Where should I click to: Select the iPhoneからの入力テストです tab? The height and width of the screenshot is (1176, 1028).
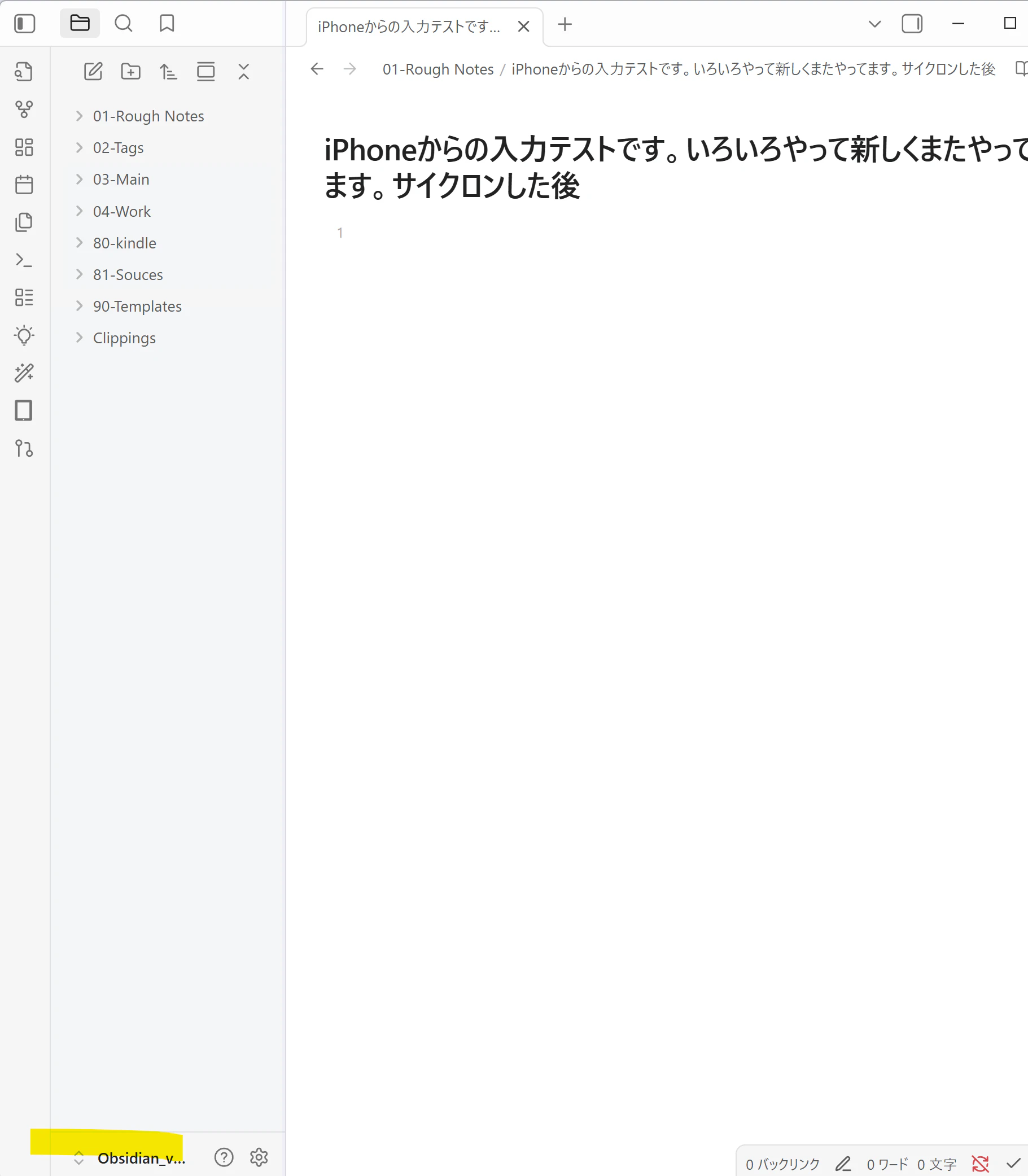tap(425, 27)
